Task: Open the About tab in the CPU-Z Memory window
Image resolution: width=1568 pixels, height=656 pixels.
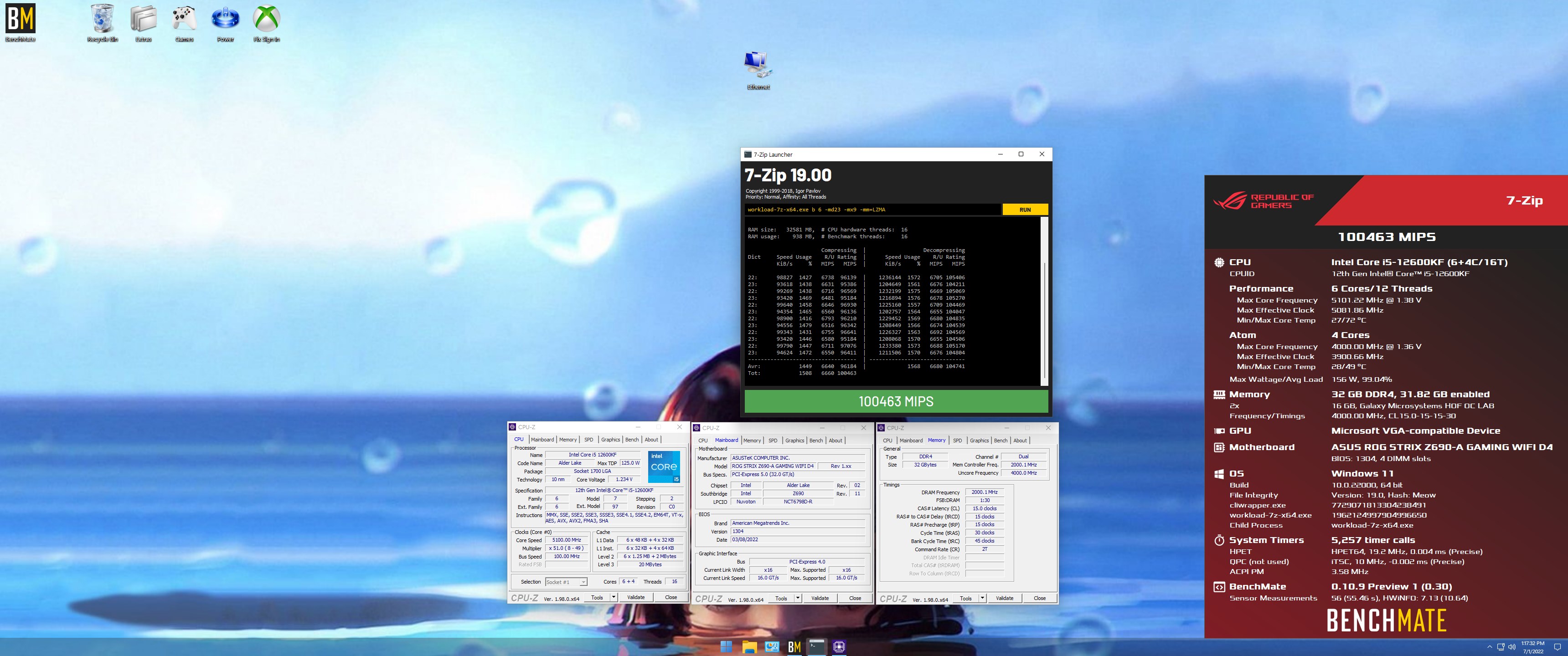Action: (1020, 441)
